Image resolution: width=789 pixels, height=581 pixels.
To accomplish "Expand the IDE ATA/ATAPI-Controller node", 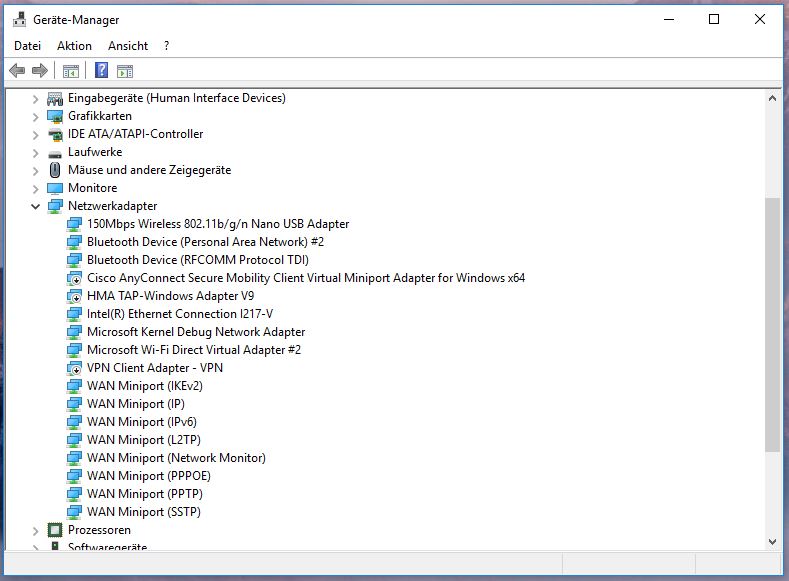I will 35,135.
